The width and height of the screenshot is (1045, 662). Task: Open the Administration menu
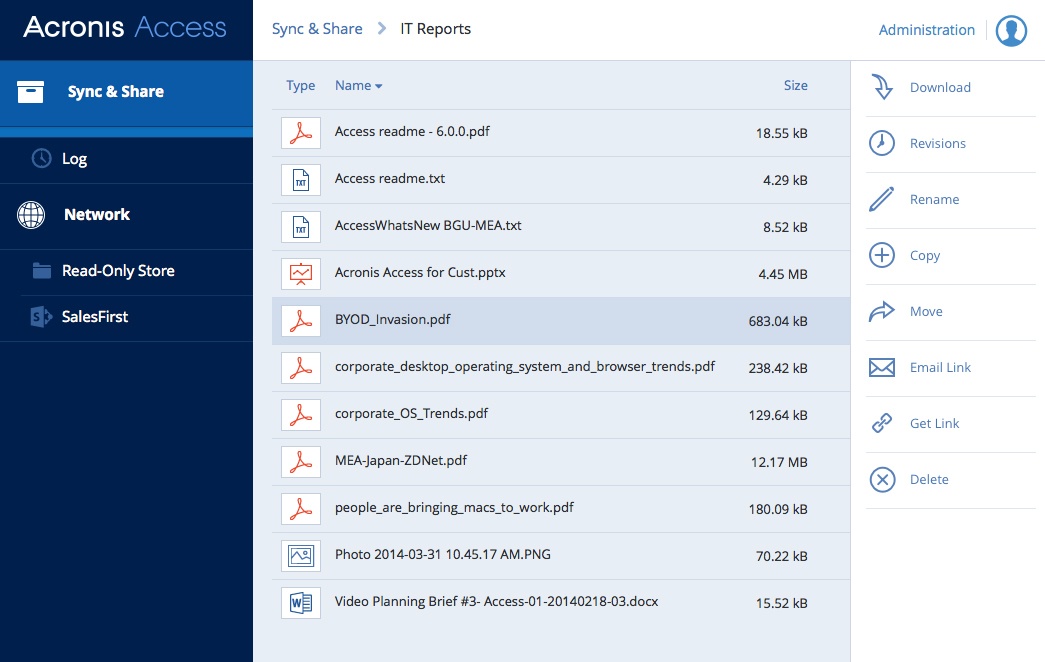pos(926,30)
